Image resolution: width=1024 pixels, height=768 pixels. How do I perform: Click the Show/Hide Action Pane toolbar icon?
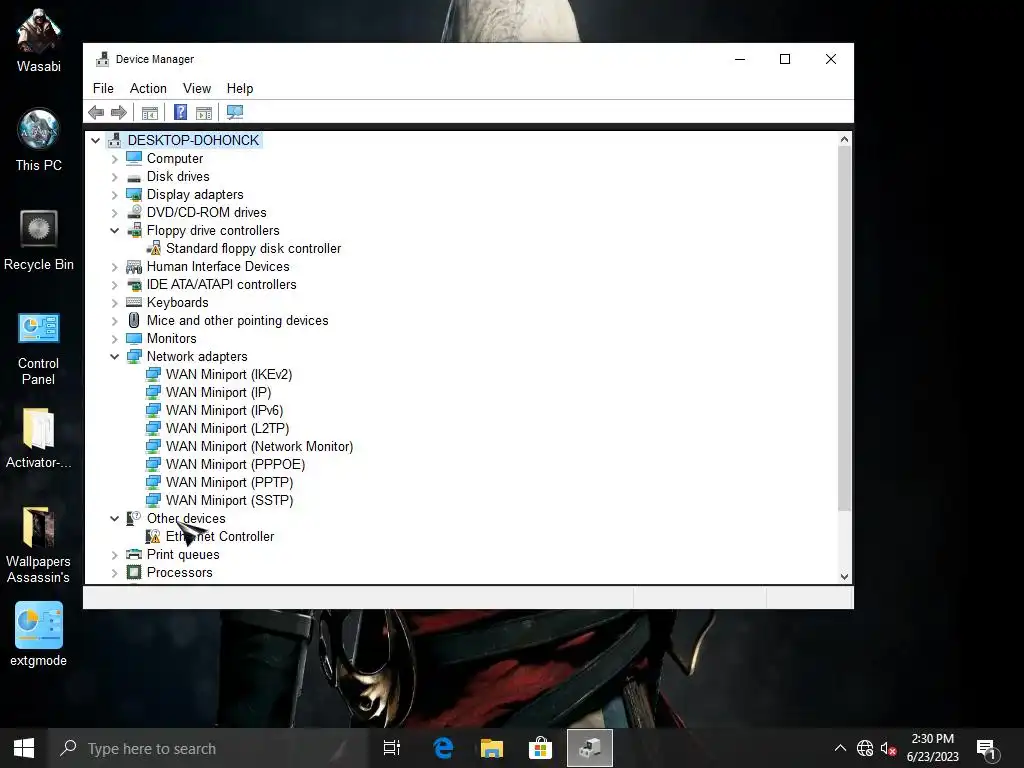204,112
